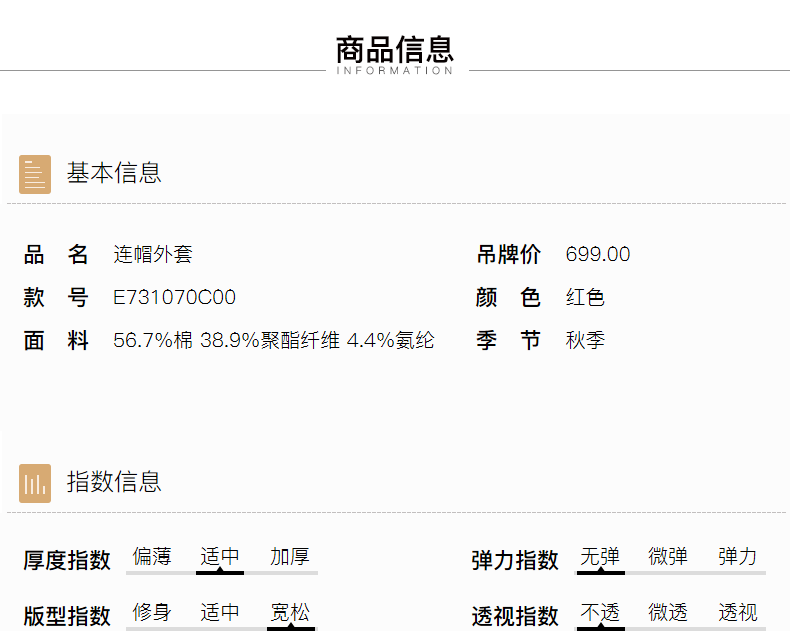
Task: Choose 不透 transparency option
Action: (x=600, y=612)
